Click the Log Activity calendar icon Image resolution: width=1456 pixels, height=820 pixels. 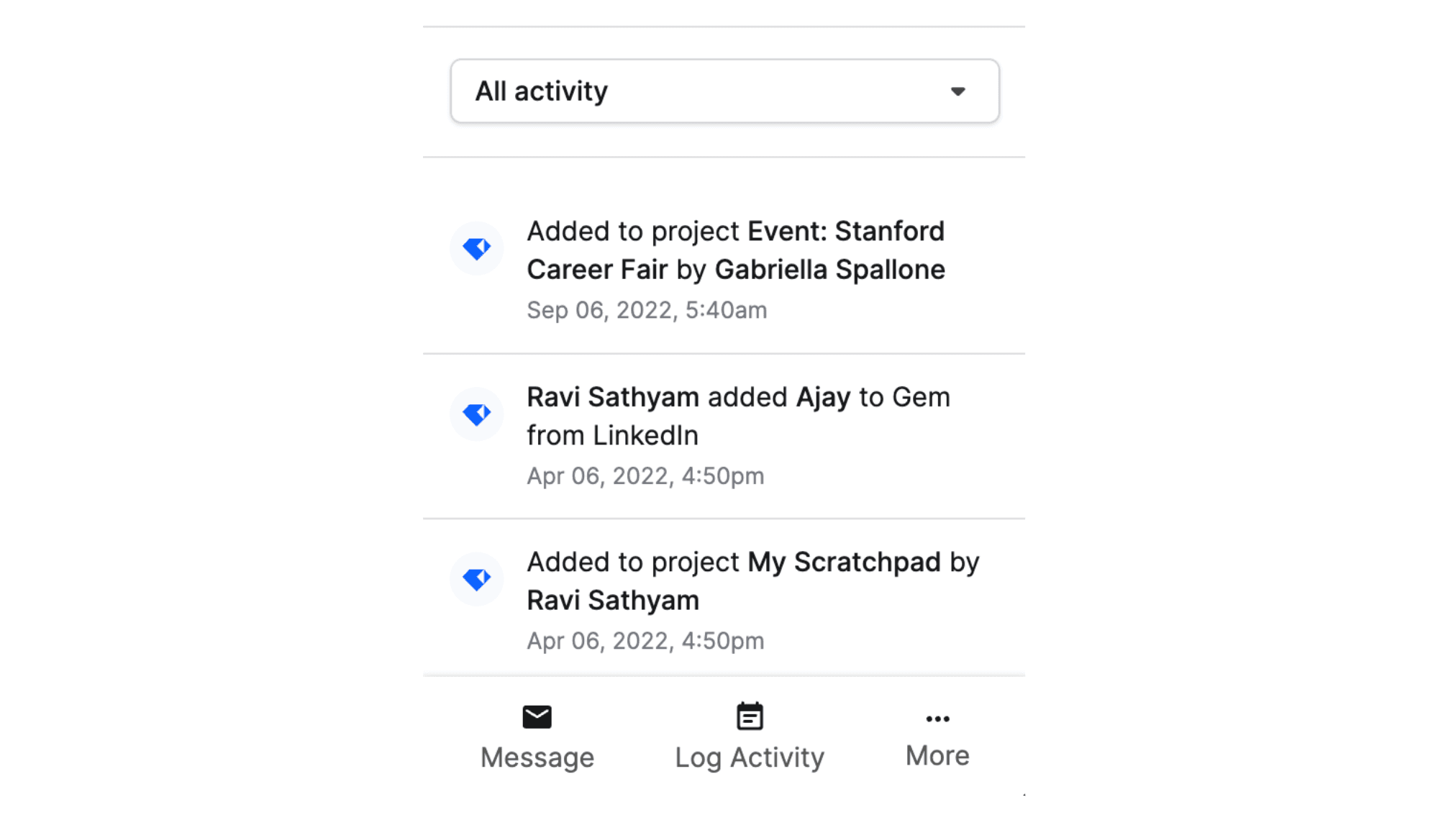750,715
